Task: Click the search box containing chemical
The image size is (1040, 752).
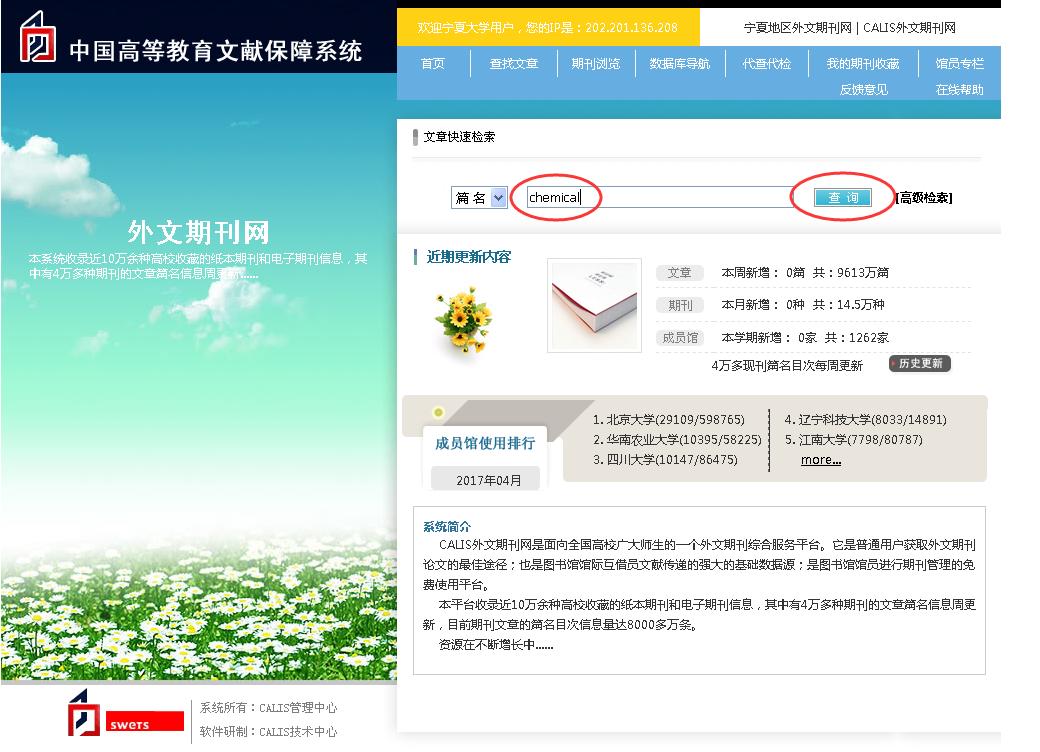Action: (x=659, y=197)
